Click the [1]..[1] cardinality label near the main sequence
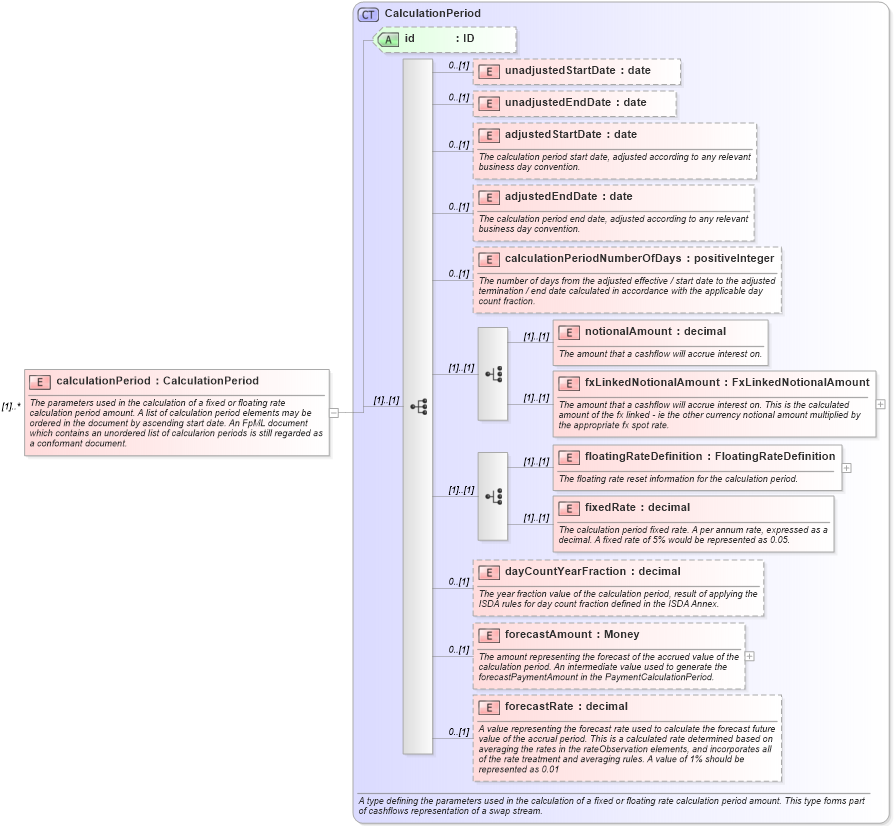Image resolution: width=894 pixels, height=826 pixels. [x=385, y=399]
